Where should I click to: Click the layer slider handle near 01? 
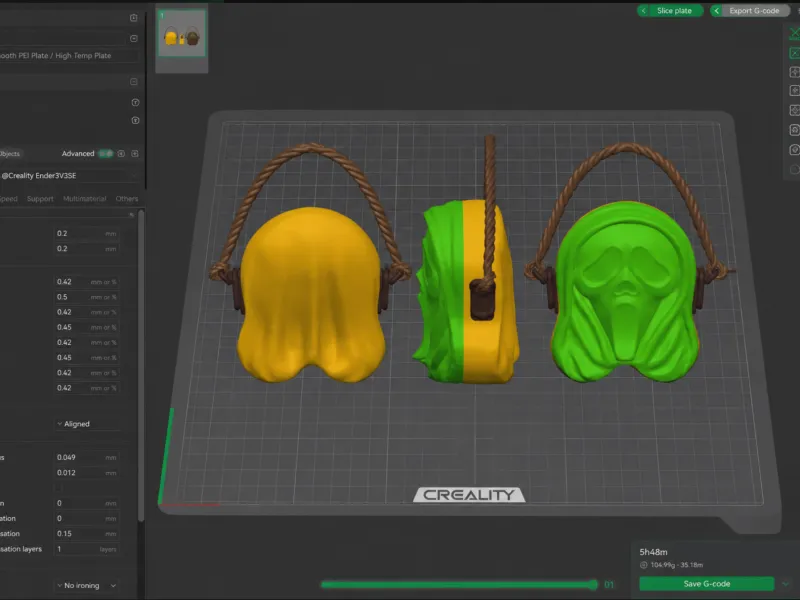pyautogui.click(x=592, y=584)
